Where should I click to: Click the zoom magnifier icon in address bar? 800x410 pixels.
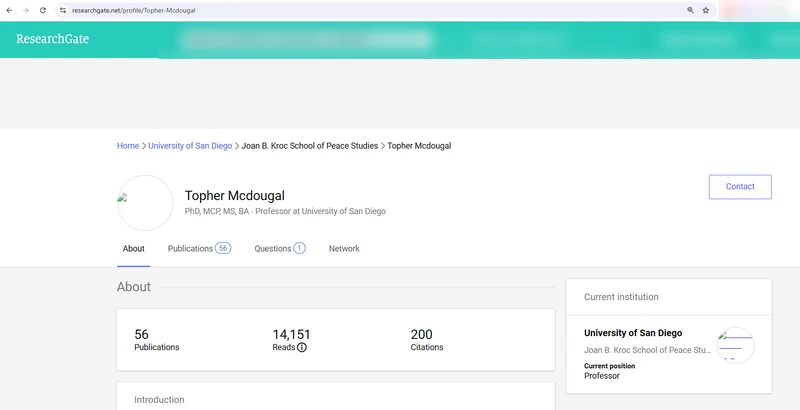690,10
